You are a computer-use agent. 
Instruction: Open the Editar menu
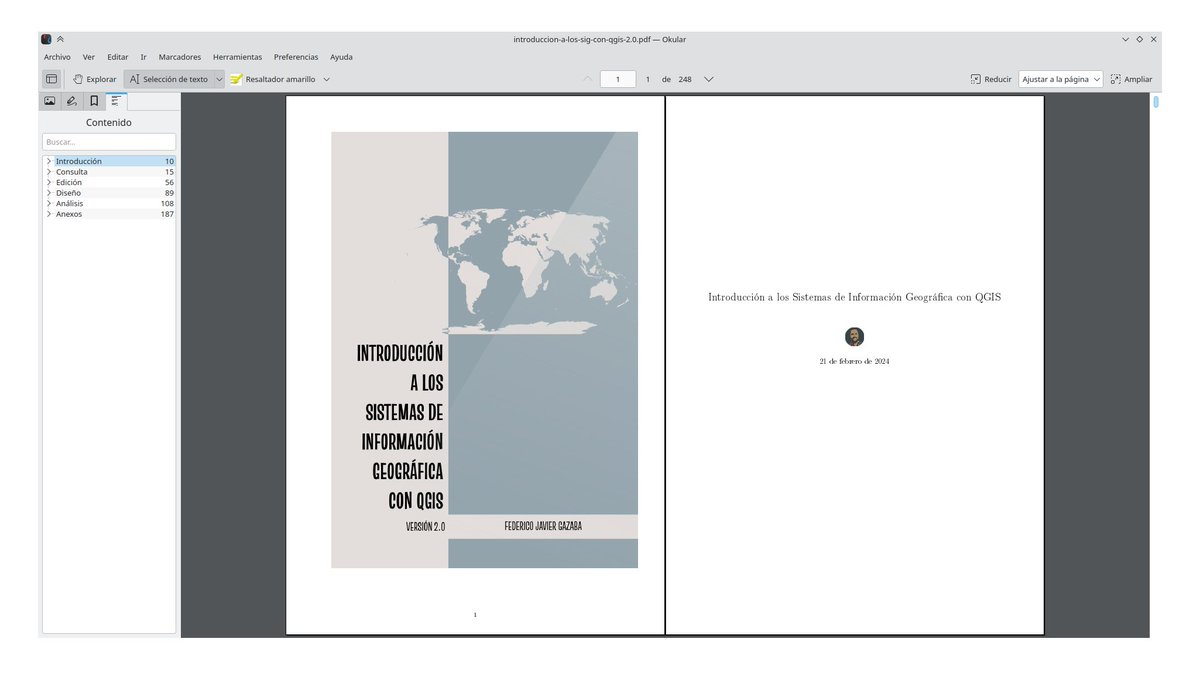click(118, 57)
